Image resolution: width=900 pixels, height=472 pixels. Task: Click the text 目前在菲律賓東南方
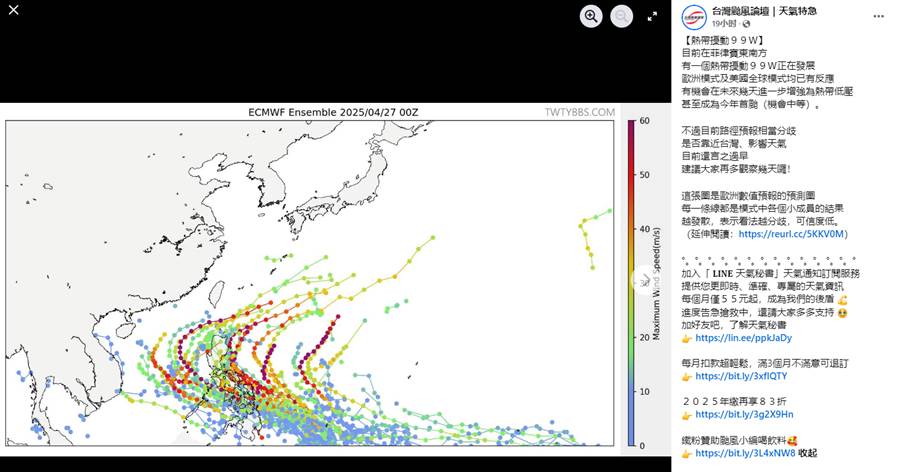724,53
